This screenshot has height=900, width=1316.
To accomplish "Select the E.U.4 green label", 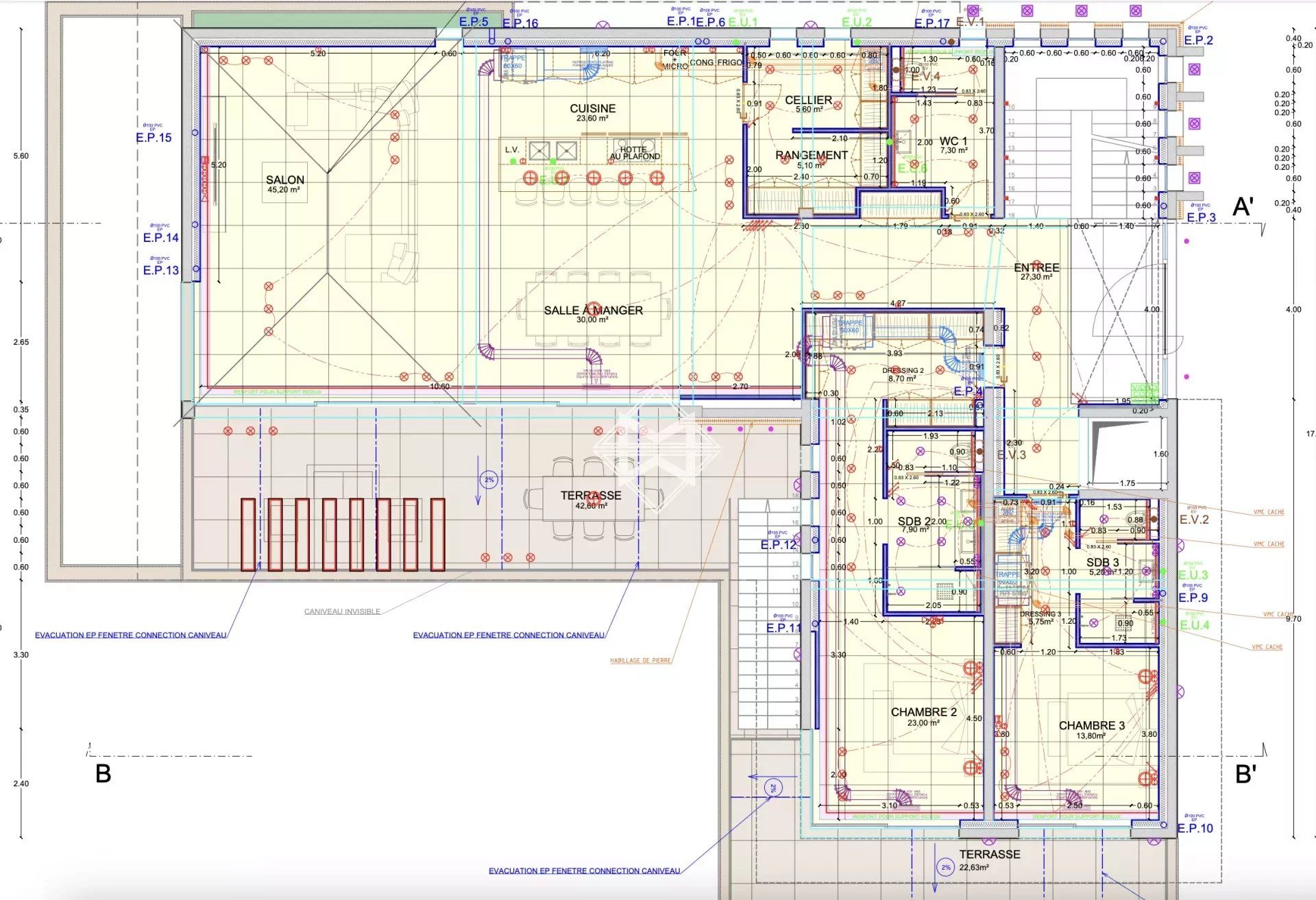I will pyautogui.click(x=1195, y=625).
